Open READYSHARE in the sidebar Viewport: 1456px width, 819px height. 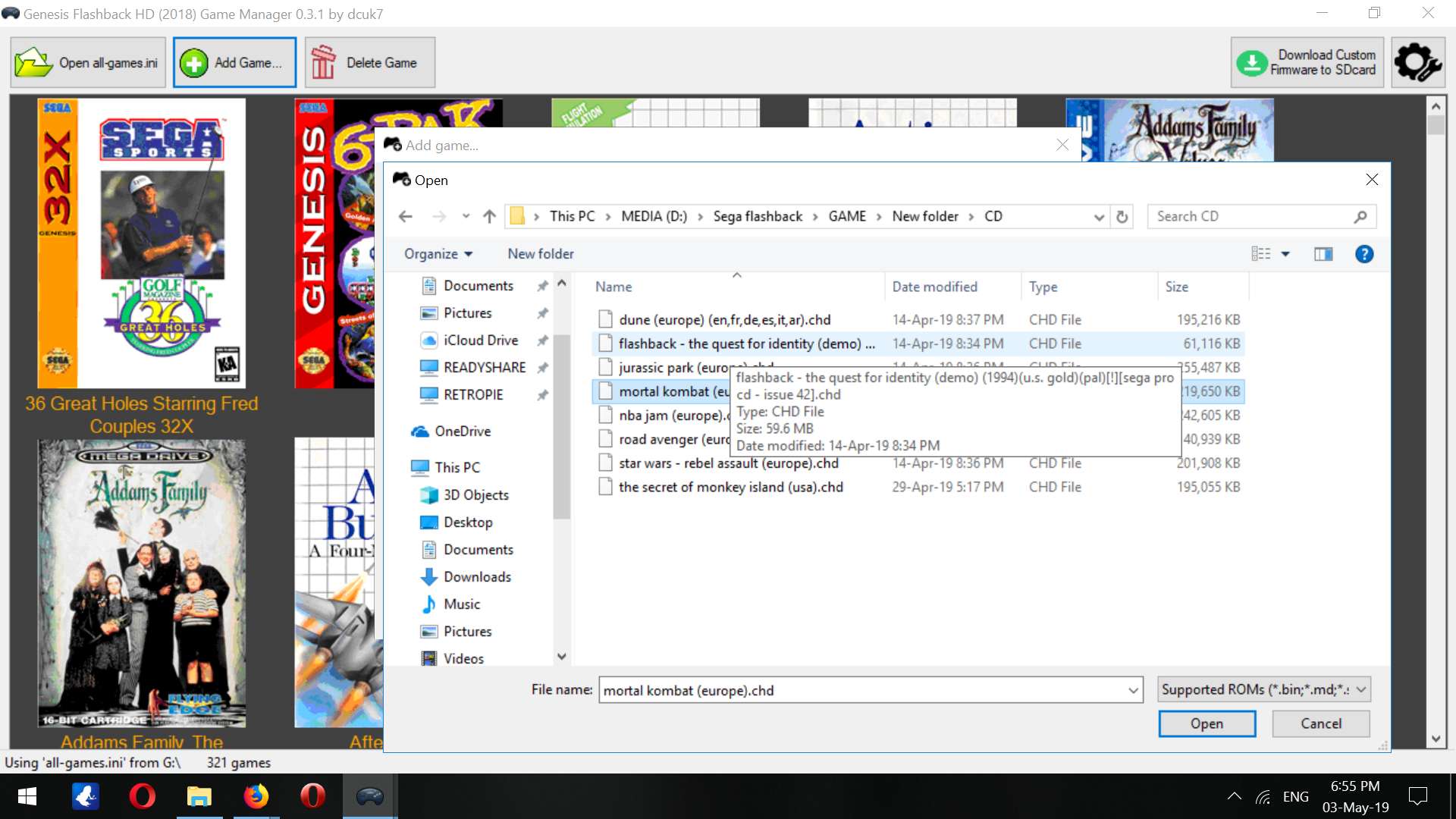pyautogui.click(x=485, y=368)
